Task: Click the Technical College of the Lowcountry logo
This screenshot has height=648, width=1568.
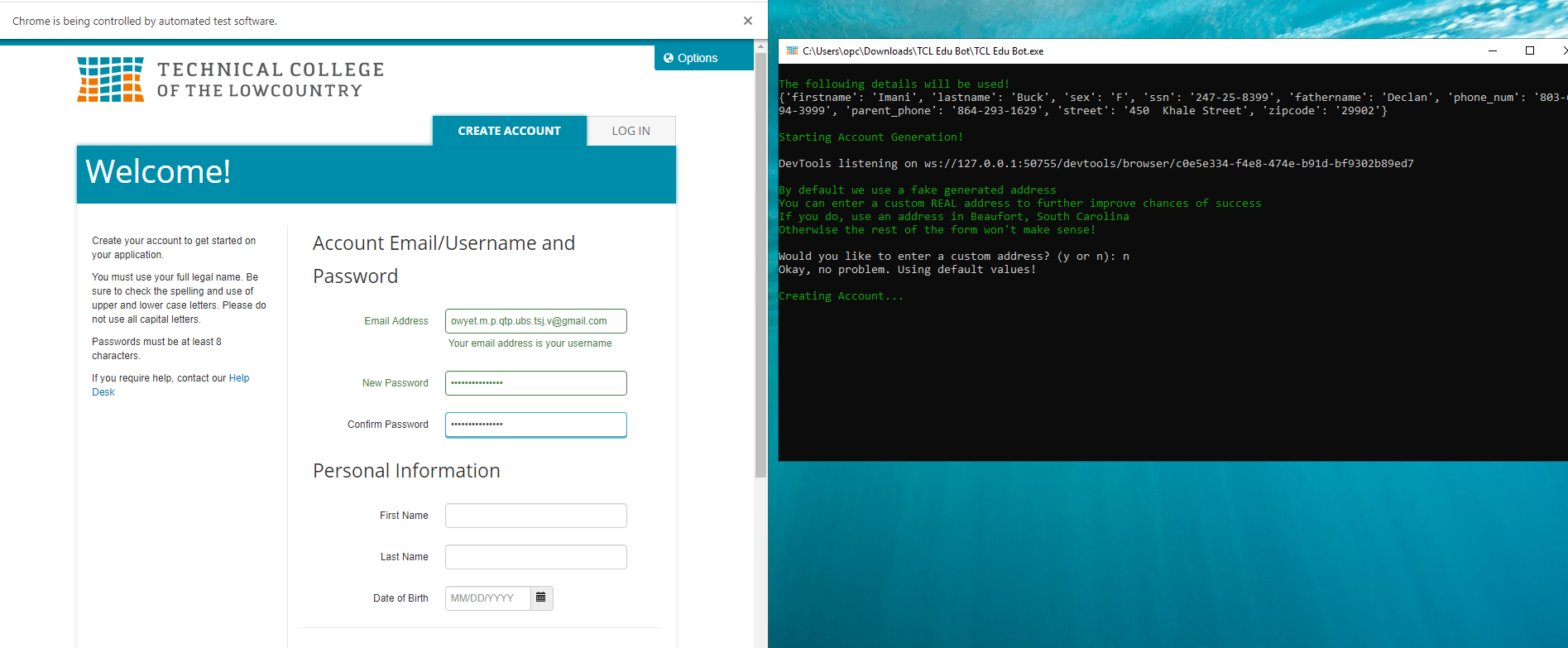Action: 230,79
